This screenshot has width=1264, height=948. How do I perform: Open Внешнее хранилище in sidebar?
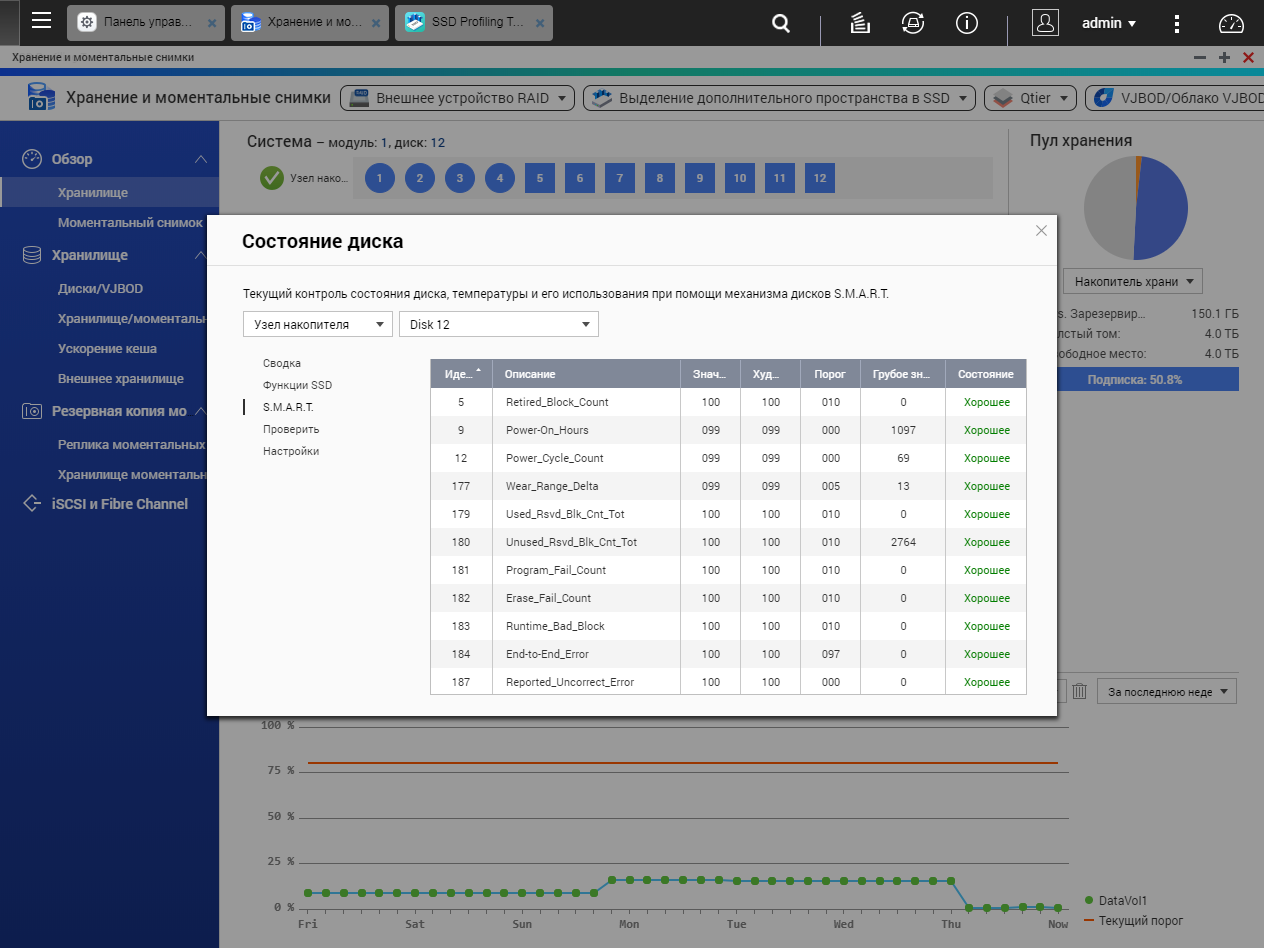120,378
